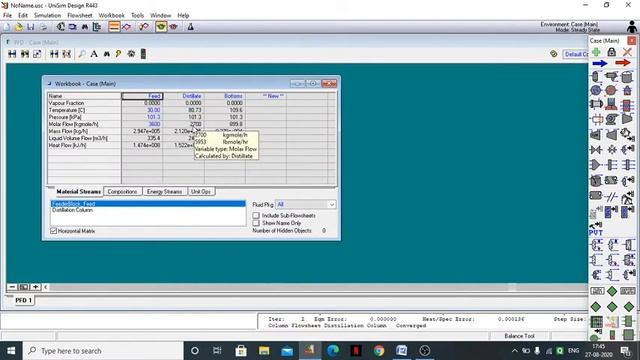
Task: Click the flask basis environment icon
Action: click(x=190, y=27)
